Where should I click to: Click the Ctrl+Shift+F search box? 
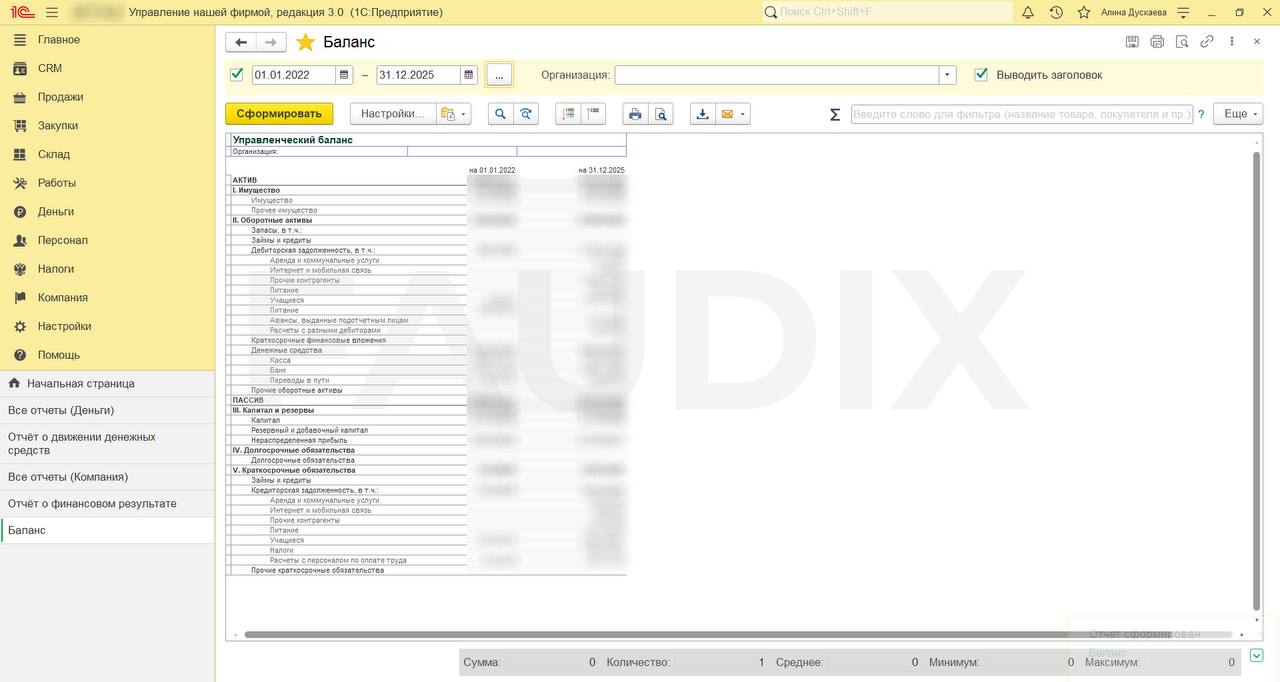(x=886, y=12)
